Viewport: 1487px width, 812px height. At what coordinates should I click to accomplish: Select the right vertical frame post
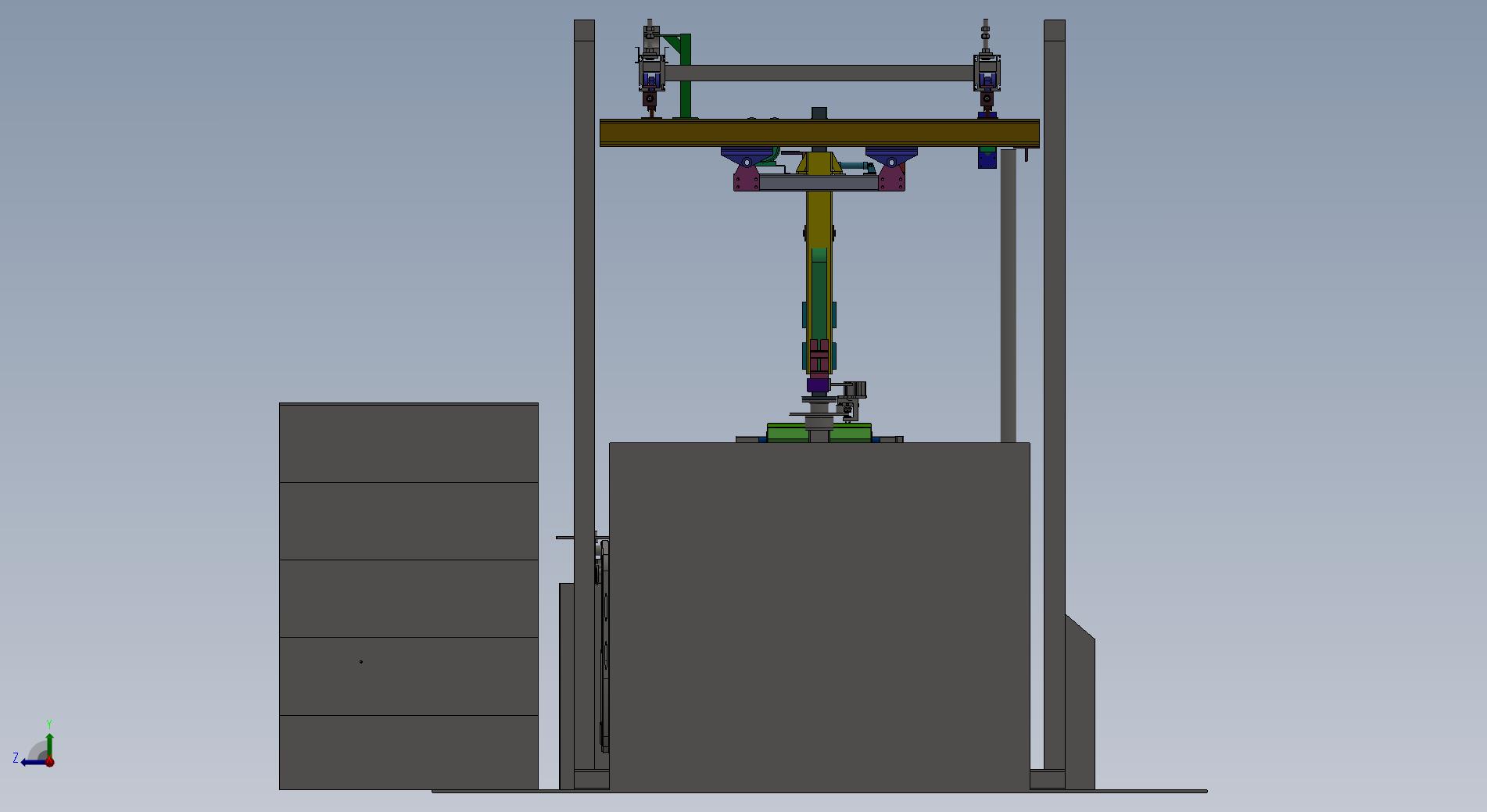(1055, 395)
